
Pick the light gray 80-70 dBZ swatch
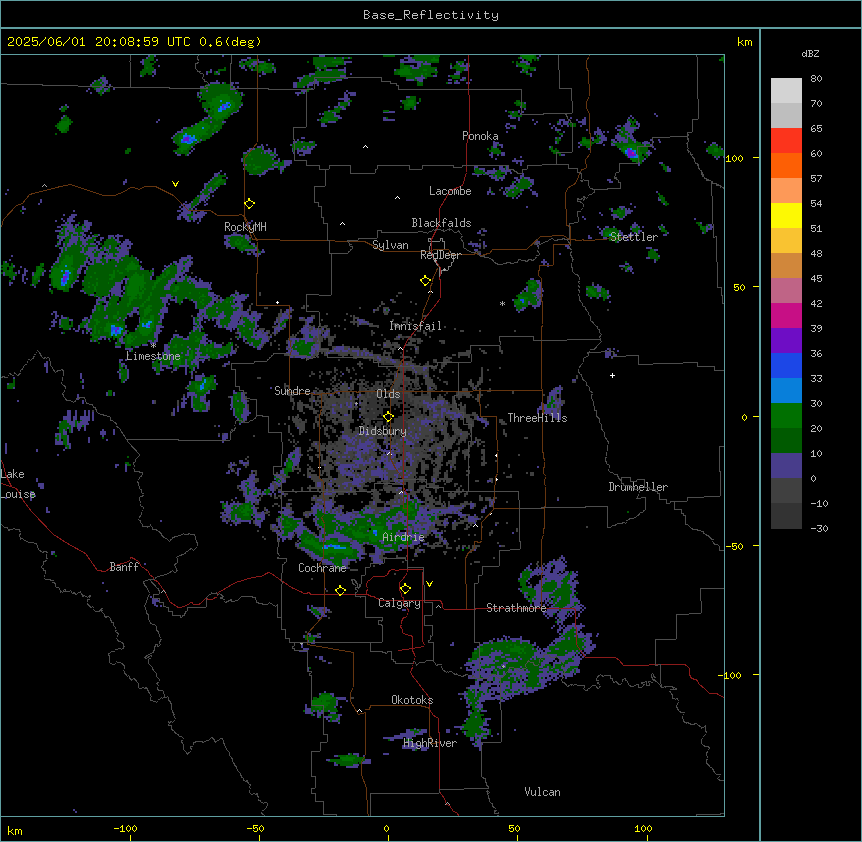point(786,91)
